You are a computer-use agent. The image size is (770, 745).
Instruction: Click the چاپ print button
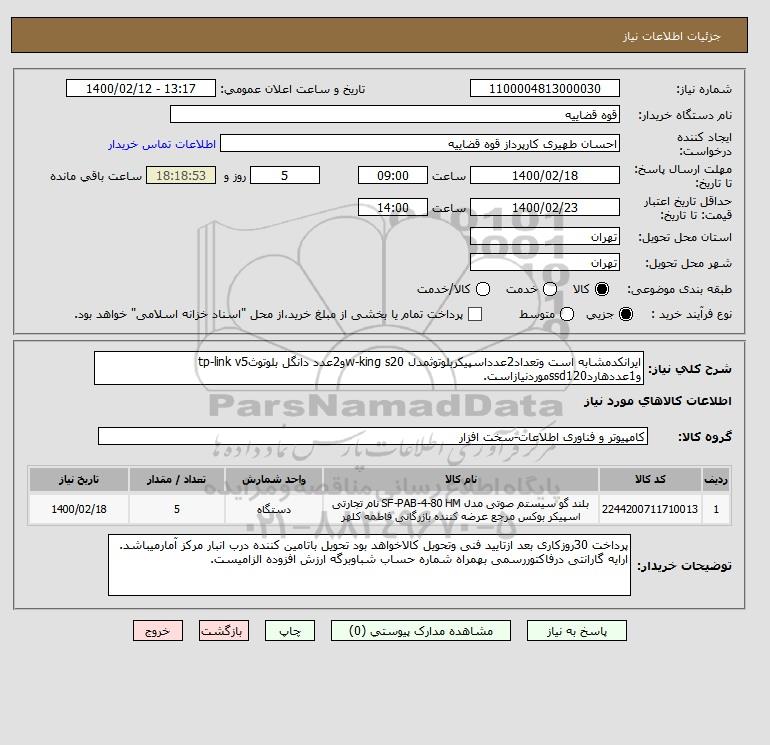tap(290, 631)
